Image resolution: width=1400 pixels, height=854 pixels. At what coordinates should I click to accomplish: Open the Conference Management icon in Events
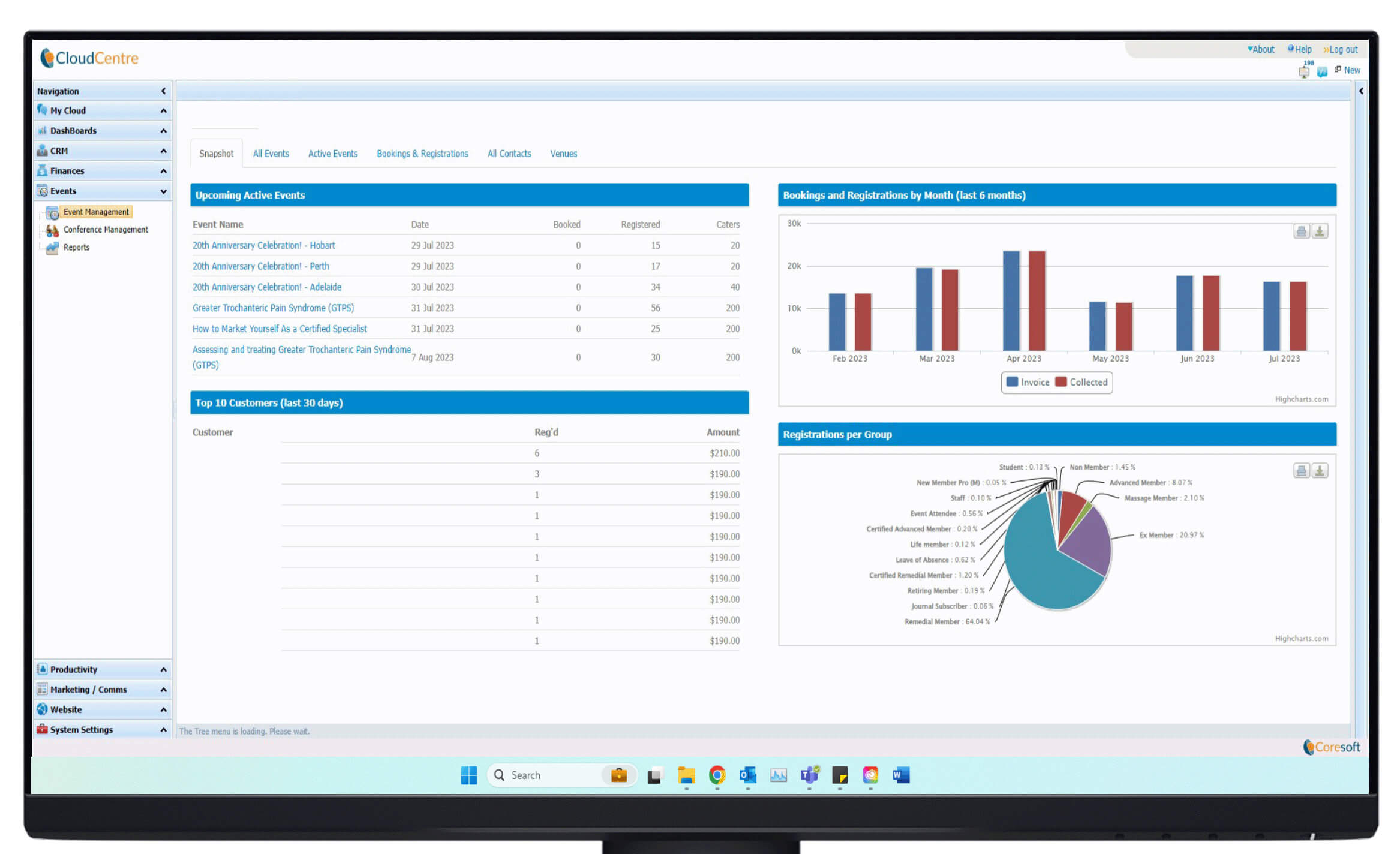[x=53, y=230]
